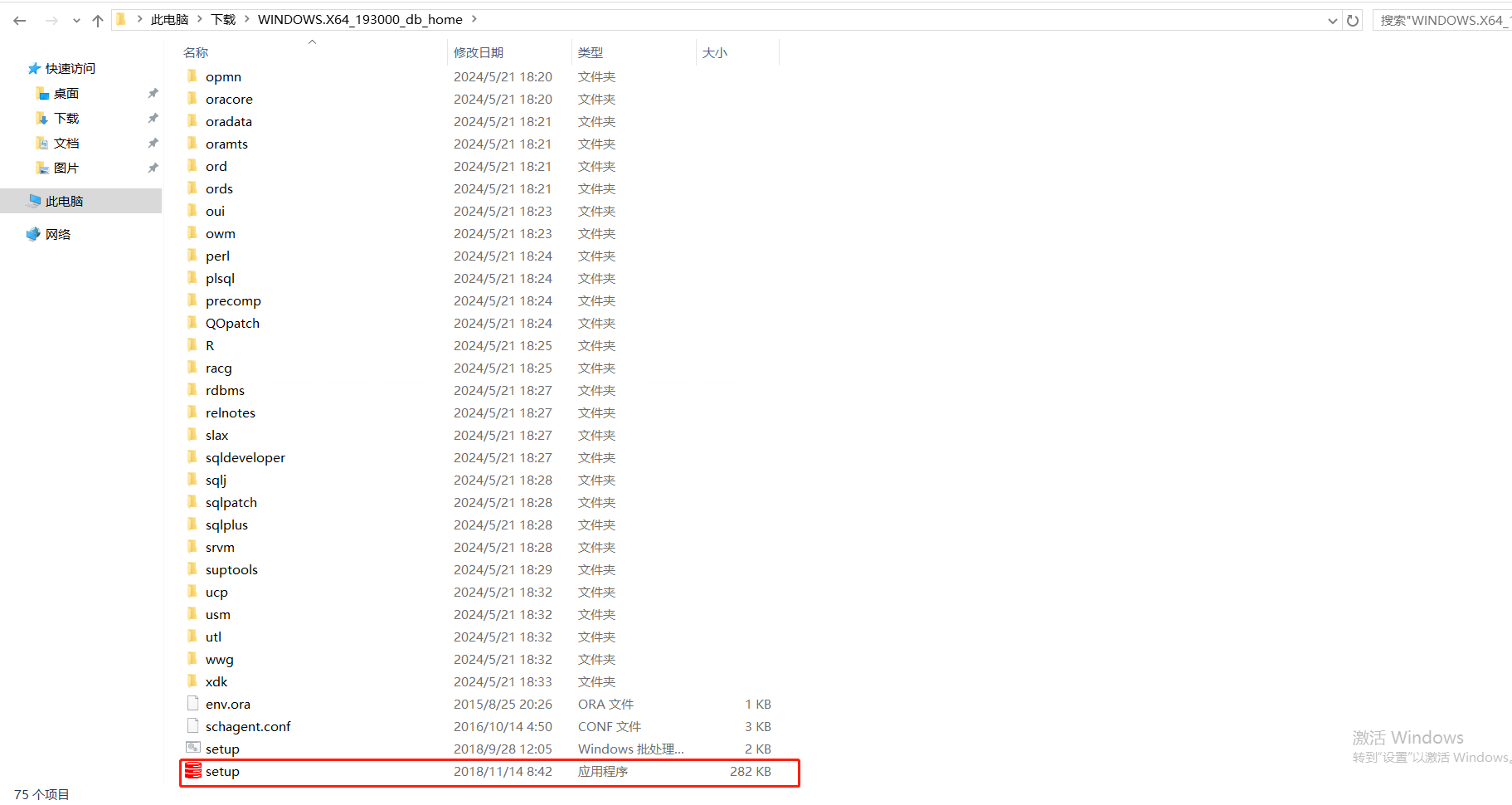The width and height of the screenshot is (1512, 805).
Task: Go forward using the forward arrow
Action: pyautogui.click(x=51, y=20)
